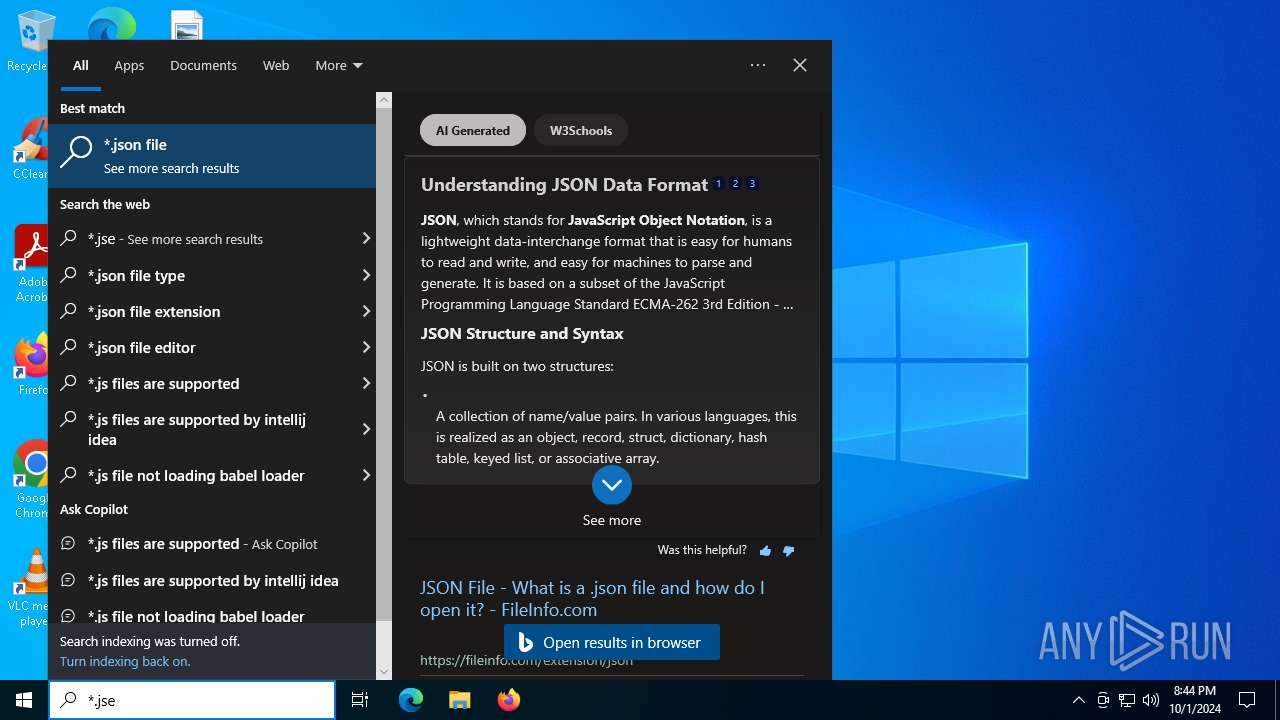Open citation reference 1
Screen dimensions: 1280x720
pyautogui.click(x=718, y=184)
